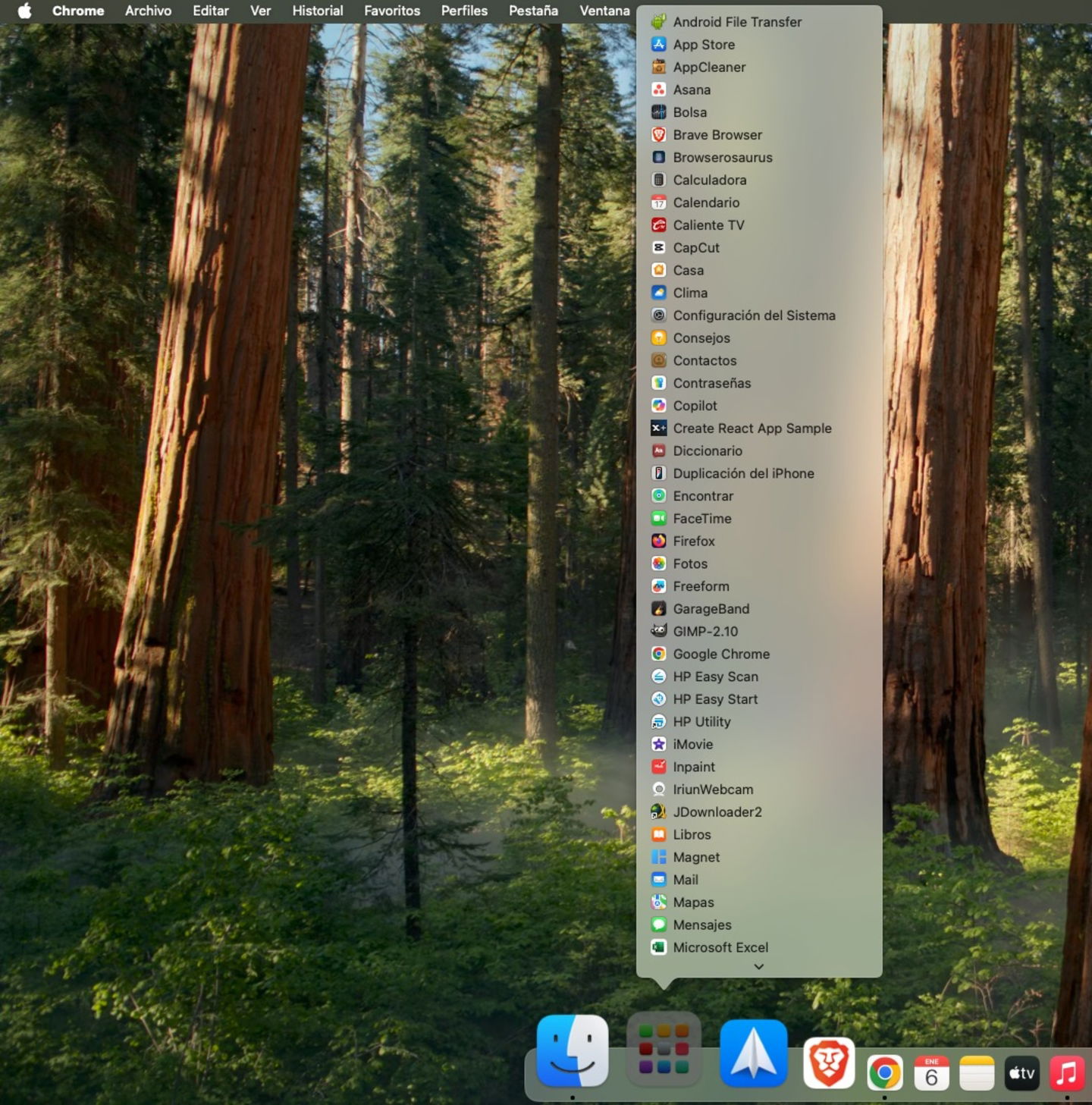Click the Caliente TV icon
Image resolution: width=1092 pixels, height=1105 pixels.
659,225
